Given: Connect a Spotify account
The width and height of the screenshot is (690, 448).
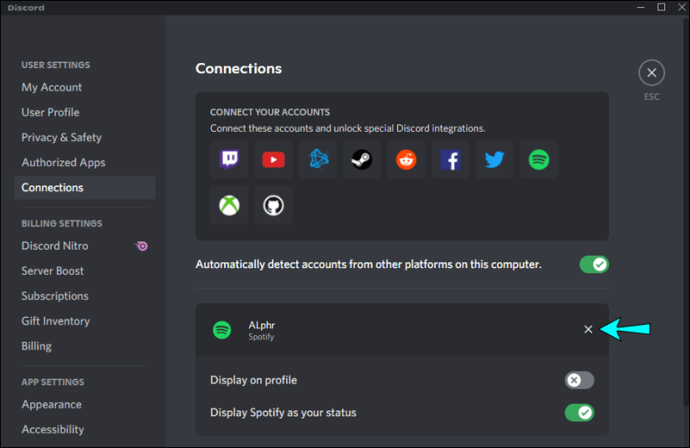Looking at the screenshot, I should pos(538,160).
